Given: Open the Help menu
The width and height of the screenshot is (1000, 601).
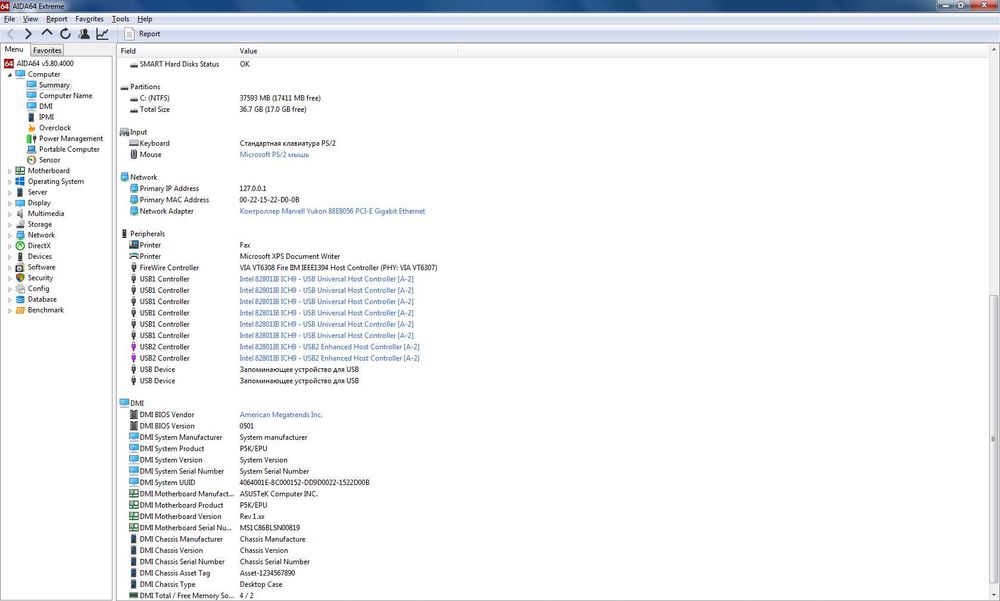Looking at the screenshot, I should click(145, 19).
